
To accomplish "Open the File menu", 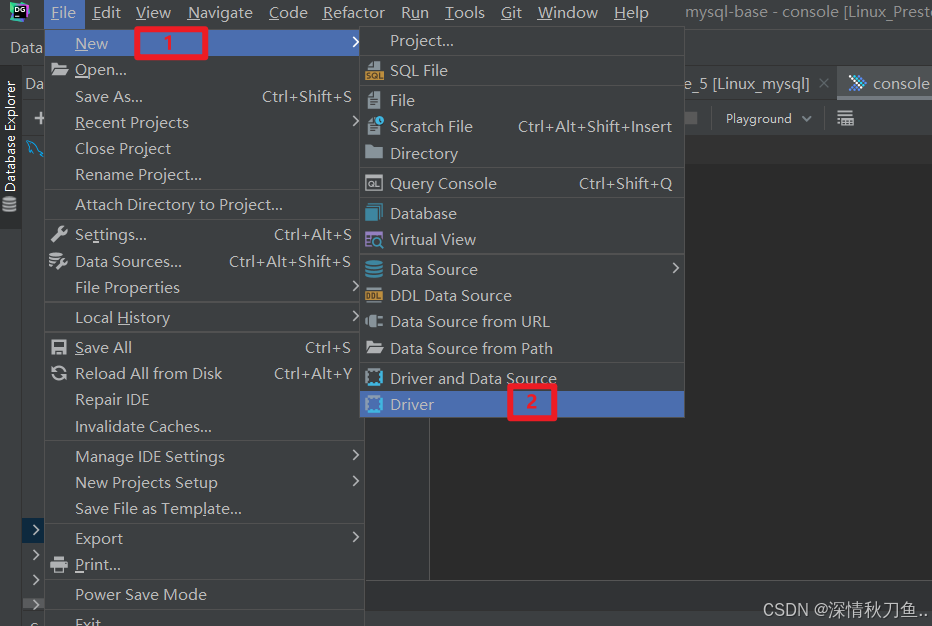I will click(x=63, y=12).
